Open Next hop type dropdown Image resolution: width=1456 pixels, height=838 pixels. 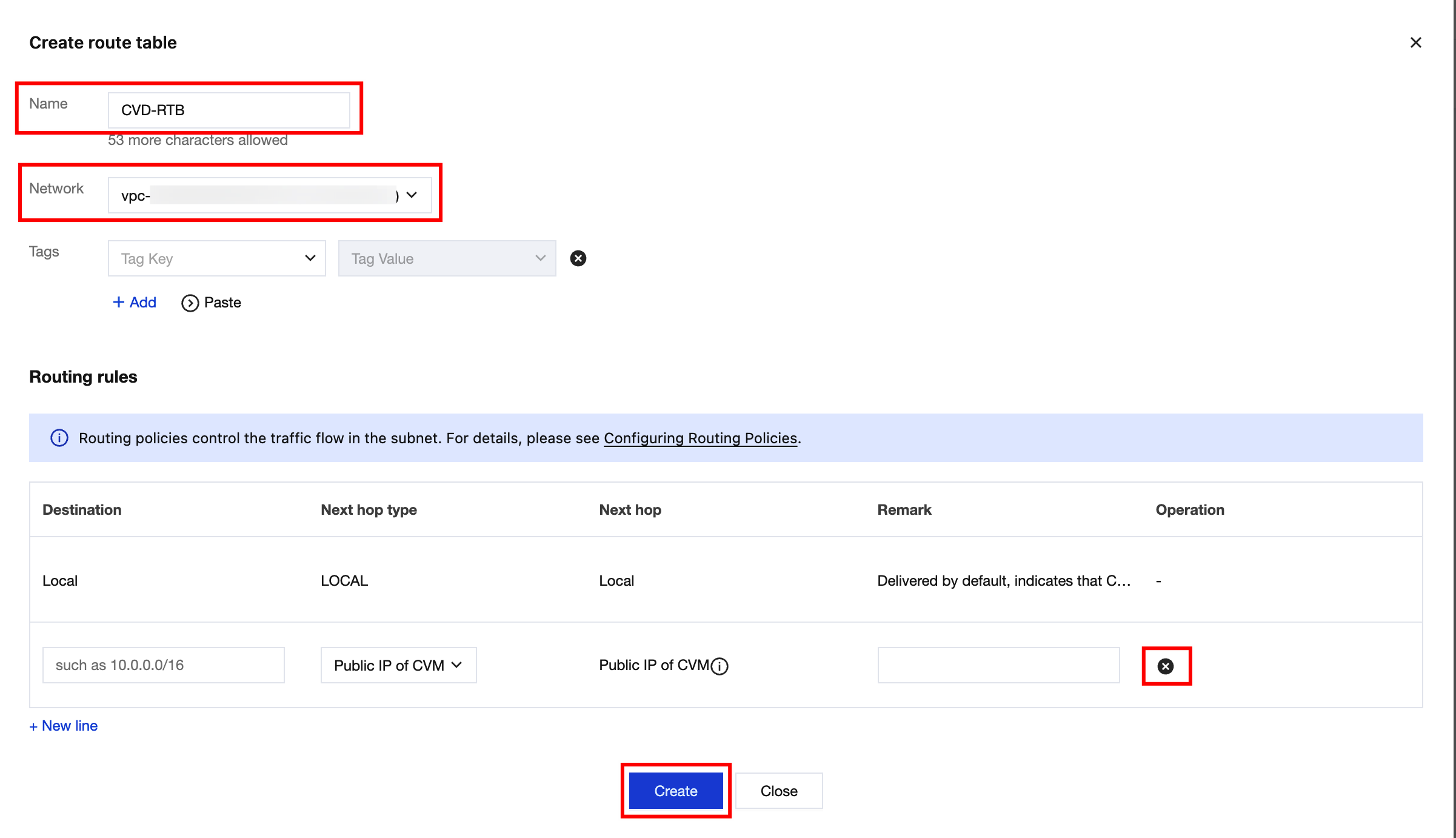click(x=398, y=665)
